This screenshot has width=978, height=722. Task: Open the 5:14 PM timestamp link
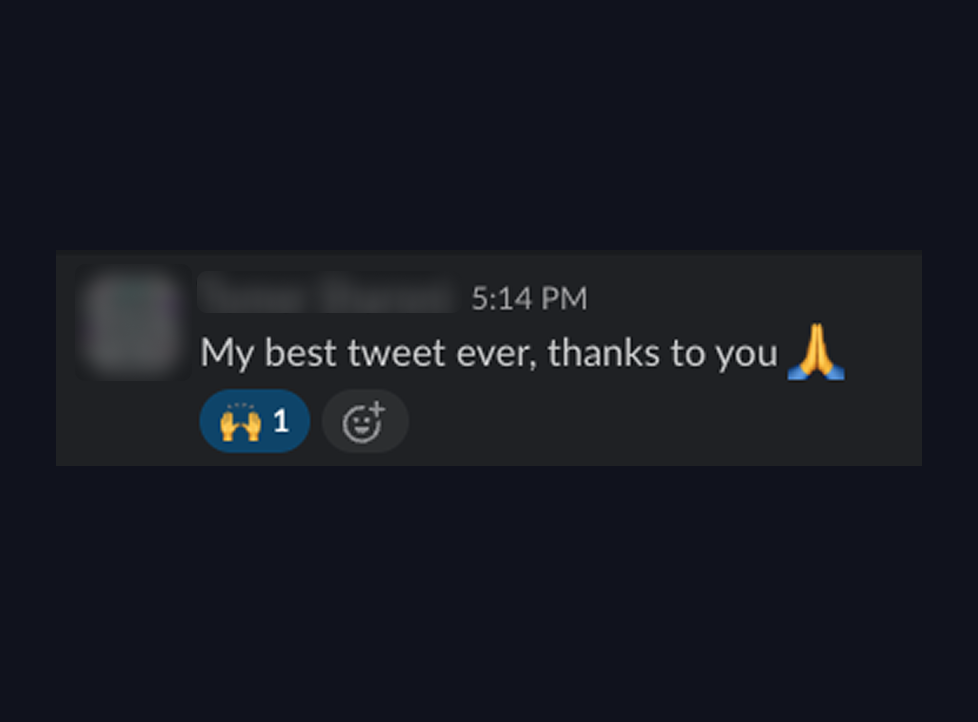(529, 299)
